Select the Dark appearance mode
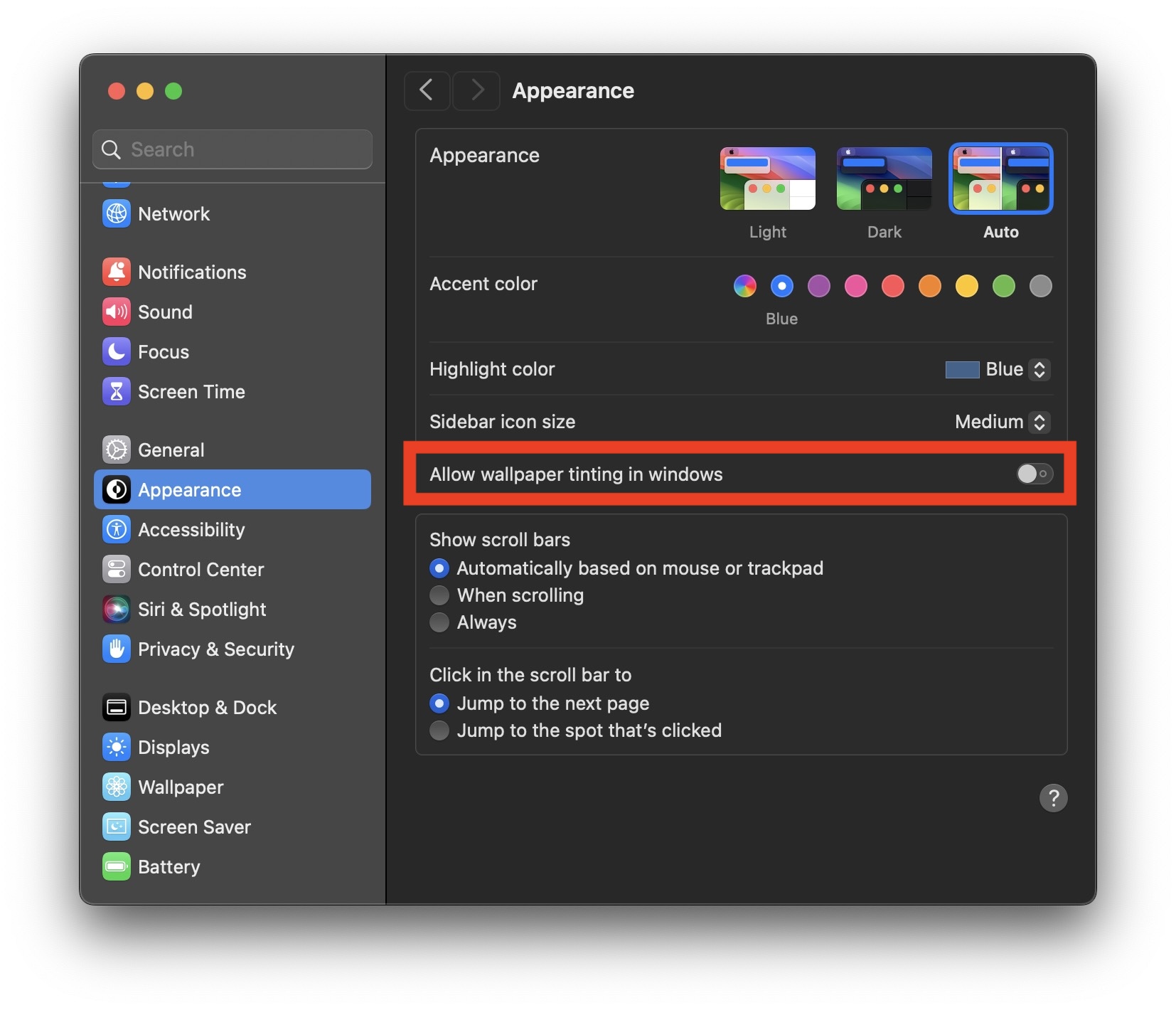This screenshot has height=1010, width=1176. point(884,179)
